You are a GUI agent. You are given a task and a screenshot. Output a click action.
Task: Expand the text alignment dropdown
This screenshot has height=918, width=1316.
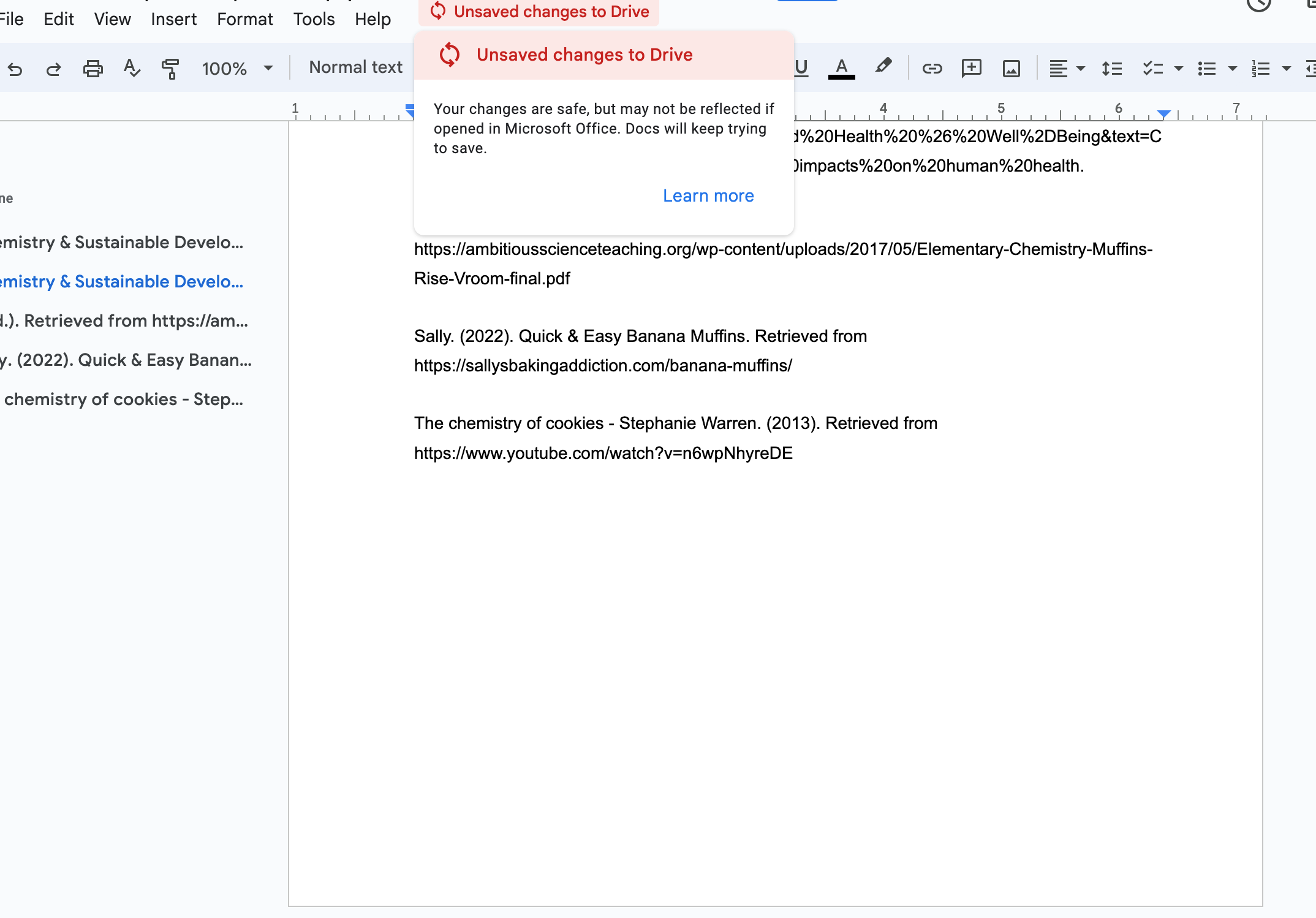pos(1081,68)
